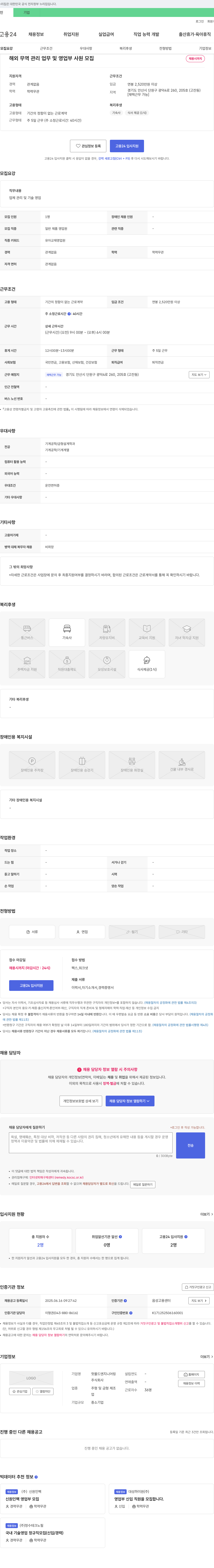The image size is (214, 1568).
Task: Click the 40시간 info icon
Action: tap(69, 314)
